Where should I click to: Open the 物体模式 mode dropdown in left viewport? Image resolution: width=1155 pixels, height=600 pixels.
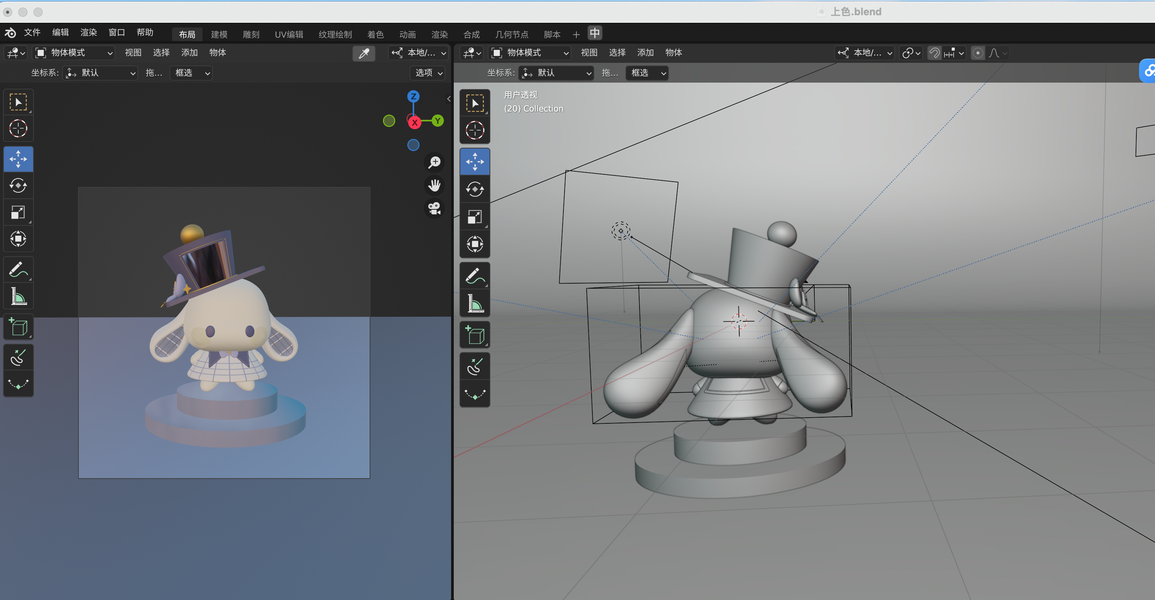74,53
